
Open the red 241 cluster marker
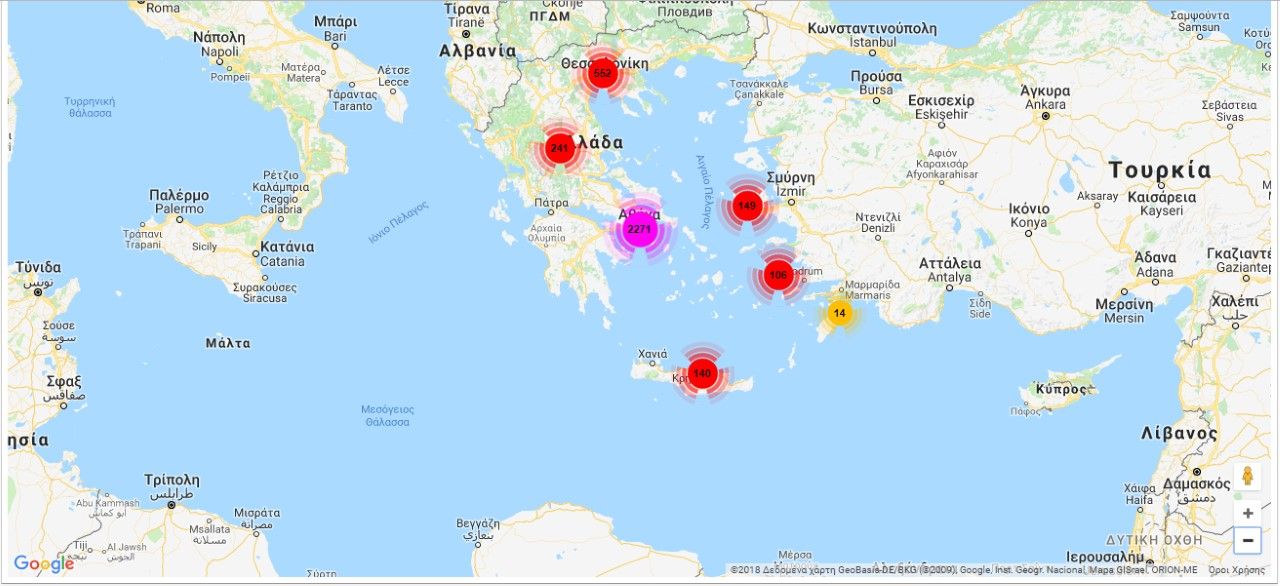[559, 148]
